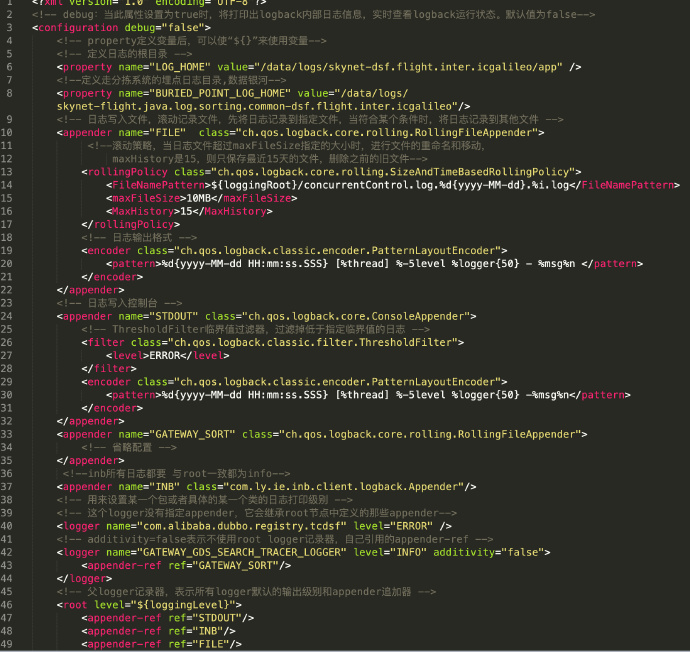Click line number 33 in the gutter
Viewport: 690px width, 652px height.
(7, 434)
